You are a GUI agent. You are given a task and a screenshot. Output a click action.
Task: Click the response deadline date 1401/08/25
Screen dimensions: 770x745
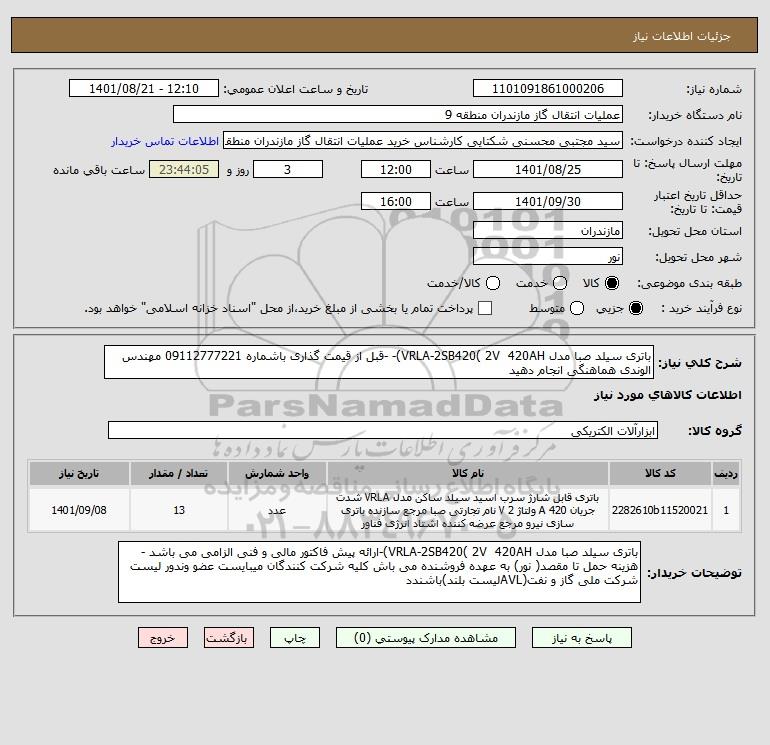pos(548,169)
